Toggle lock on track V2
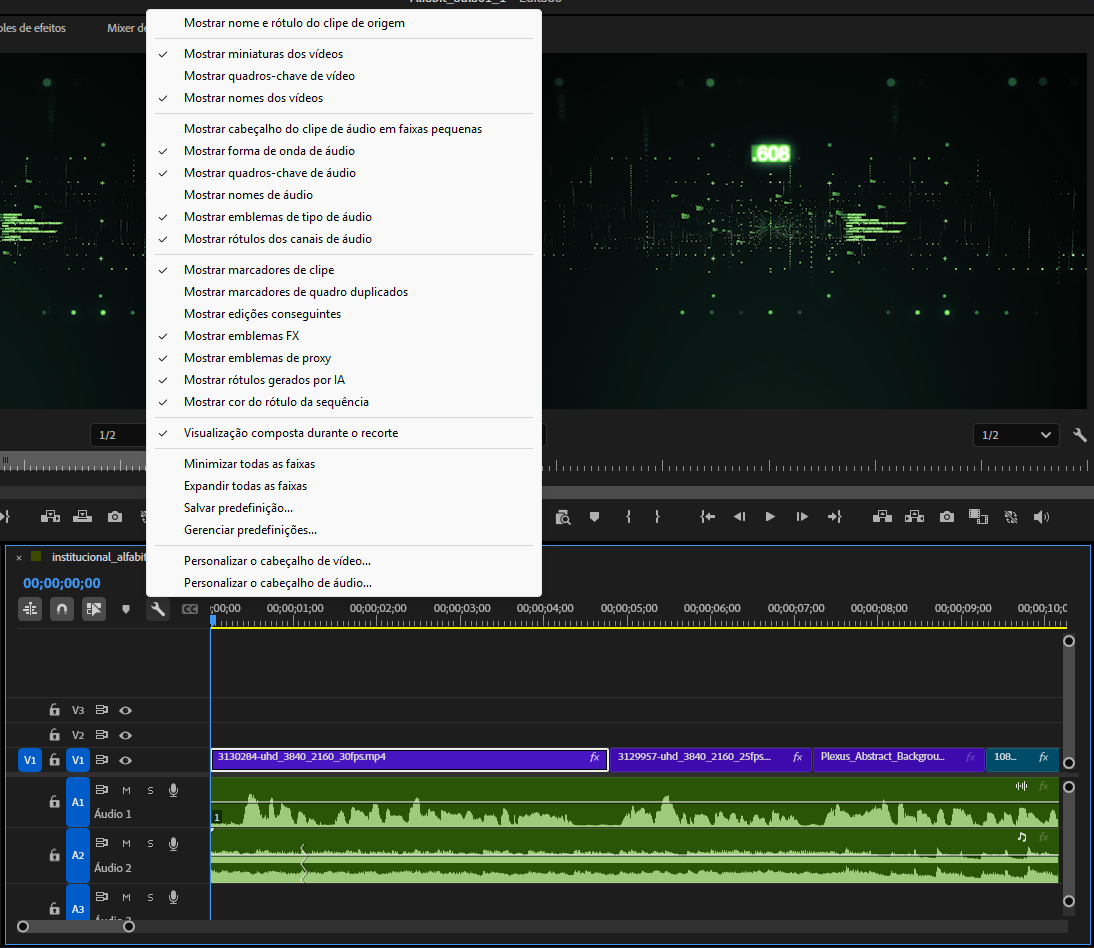1094x948 pixels. [x=54, y=735]
